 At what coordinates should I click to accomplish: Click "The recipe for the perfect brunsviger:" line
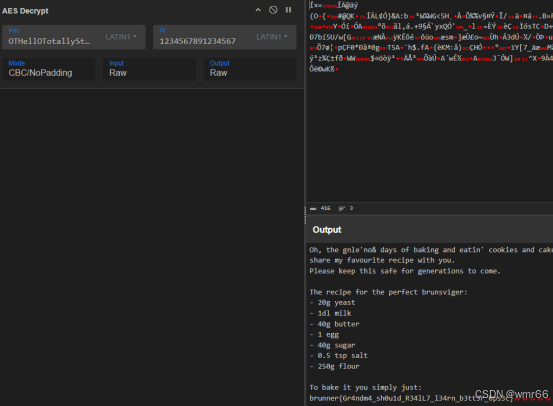388,292
